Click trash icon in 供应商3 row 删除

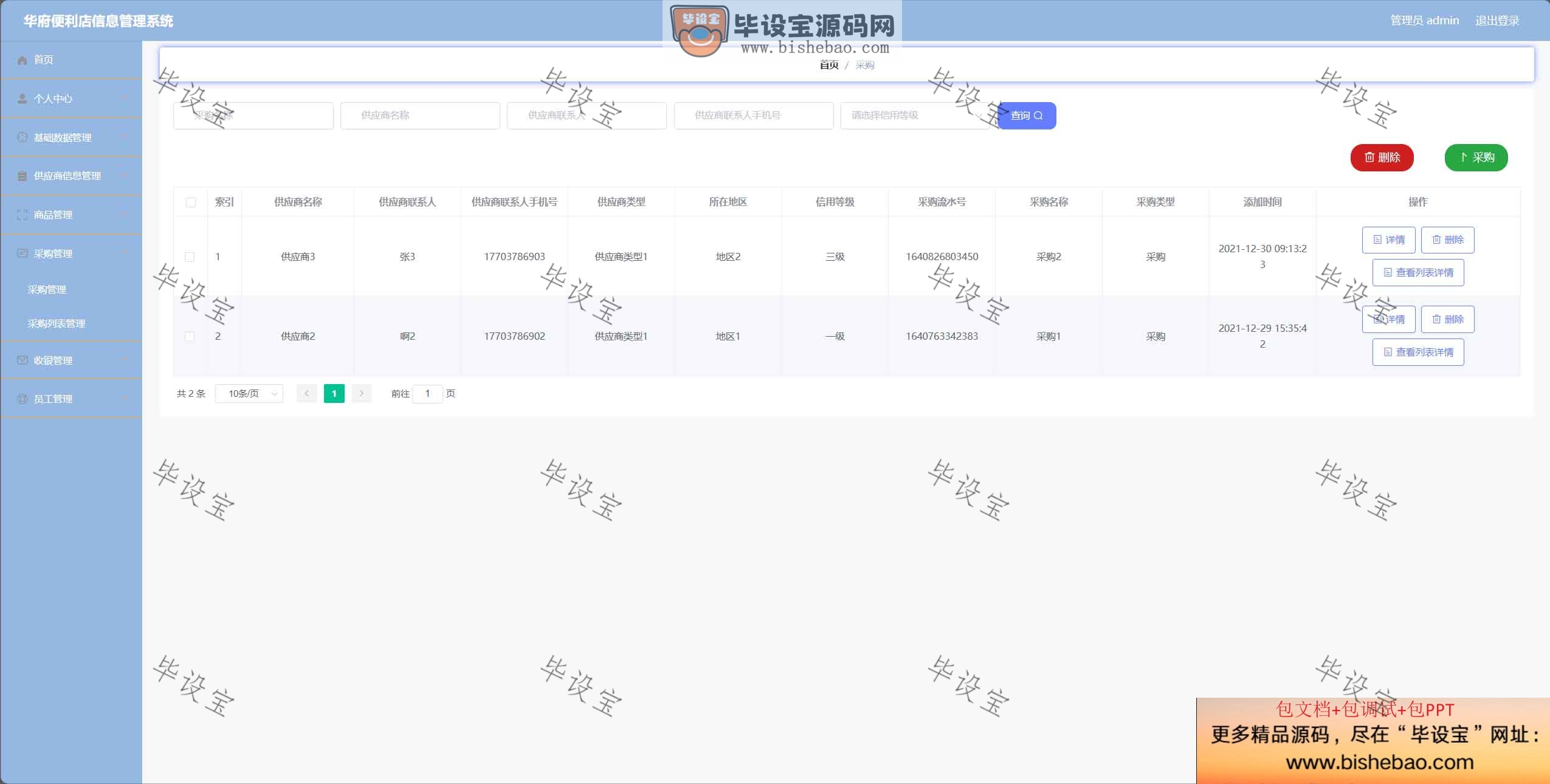click(1436, 239)
